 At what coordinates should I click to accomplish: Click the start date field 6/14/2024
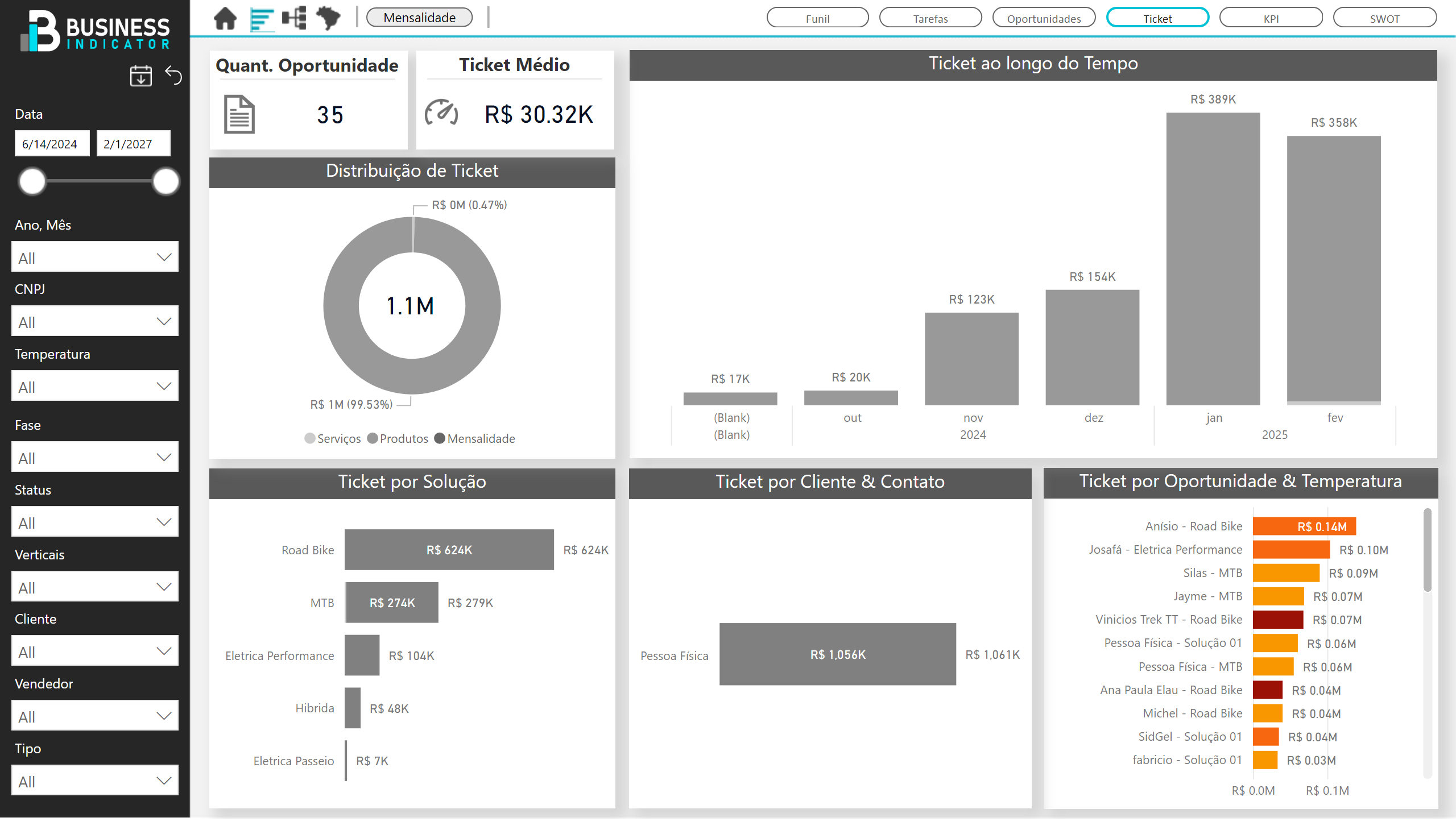point(51,144)
